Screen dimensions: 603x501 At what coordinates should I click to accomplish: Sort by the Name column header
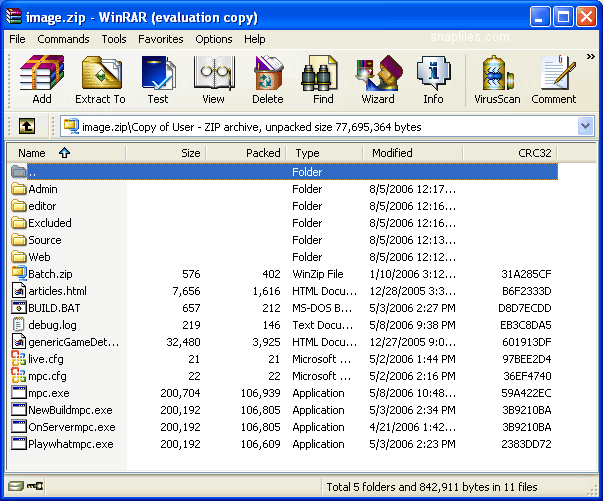tap(66, 153)
